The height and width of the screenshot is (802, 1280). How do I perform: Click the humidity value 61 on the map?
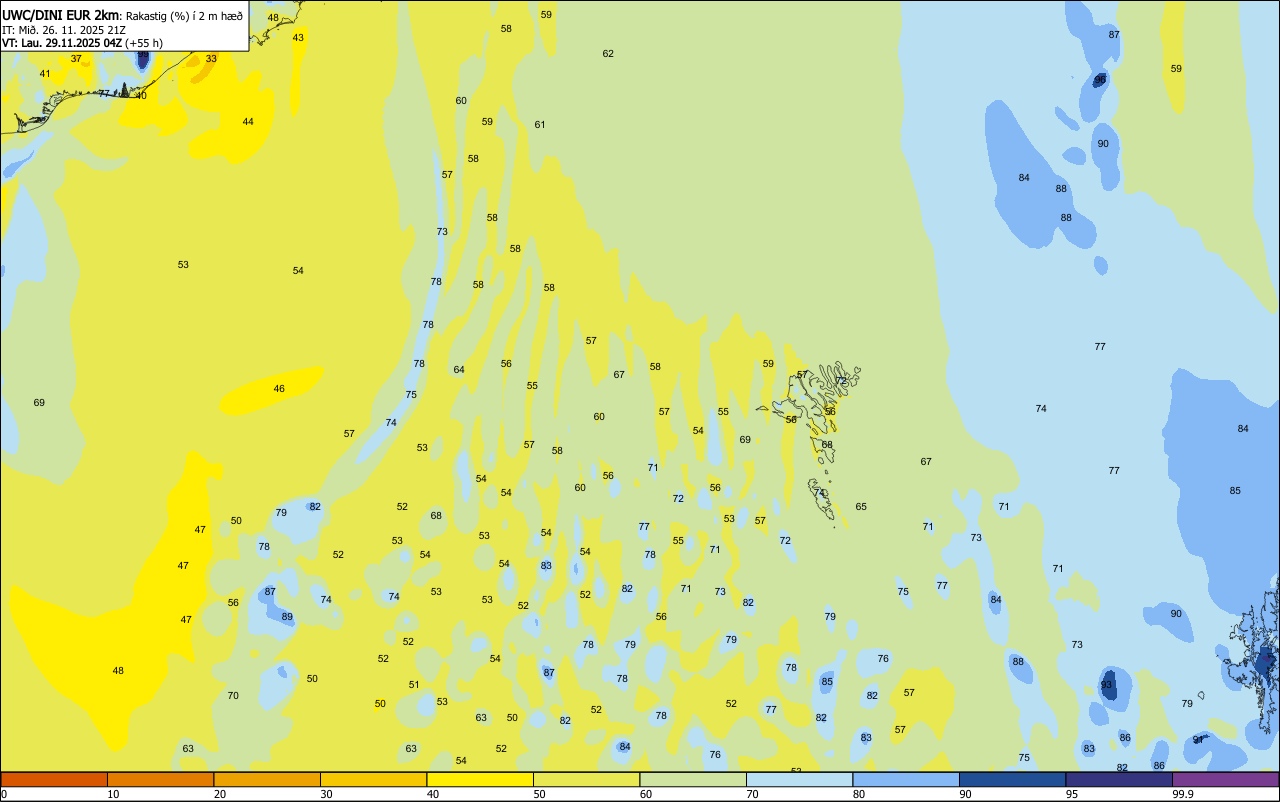540,125
